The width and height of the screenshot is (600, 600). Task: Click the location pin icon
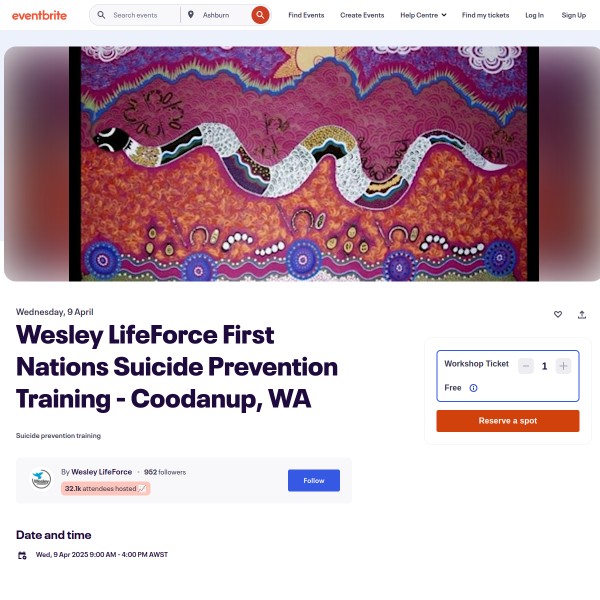tap(191, 15)
